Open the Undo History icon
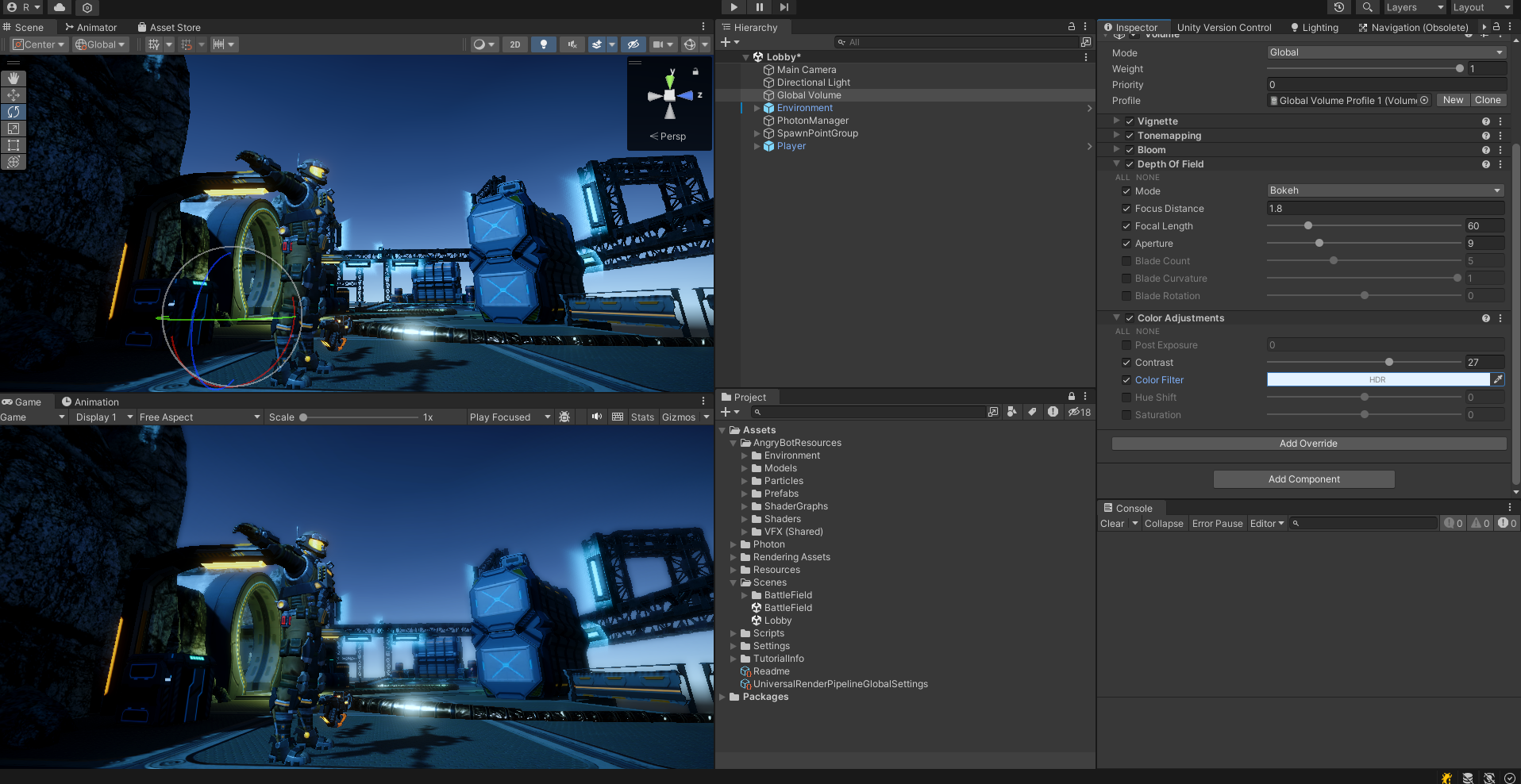Screen dimensions: 1521x784 click(x=1339, y=7)
